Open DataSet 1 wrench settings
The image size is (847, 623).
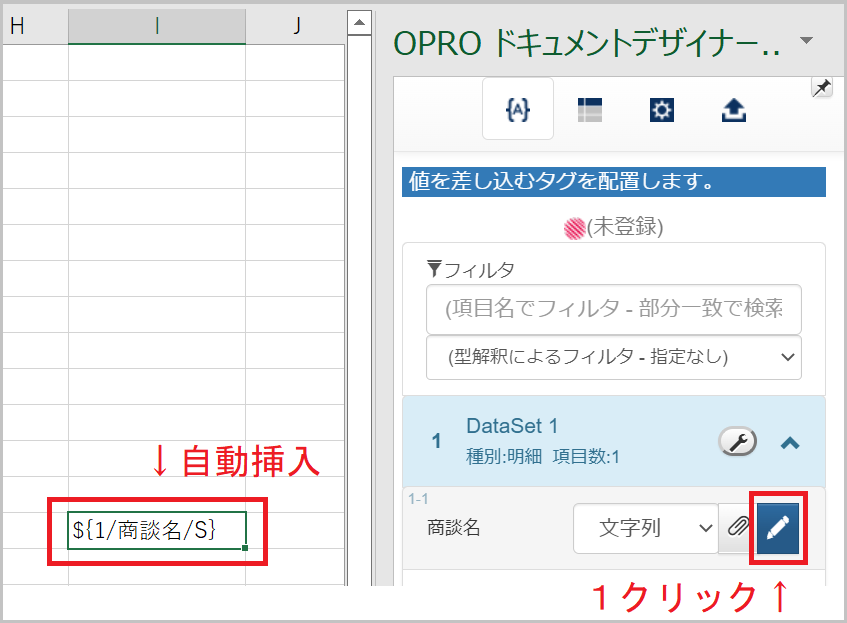pos(738,441)
